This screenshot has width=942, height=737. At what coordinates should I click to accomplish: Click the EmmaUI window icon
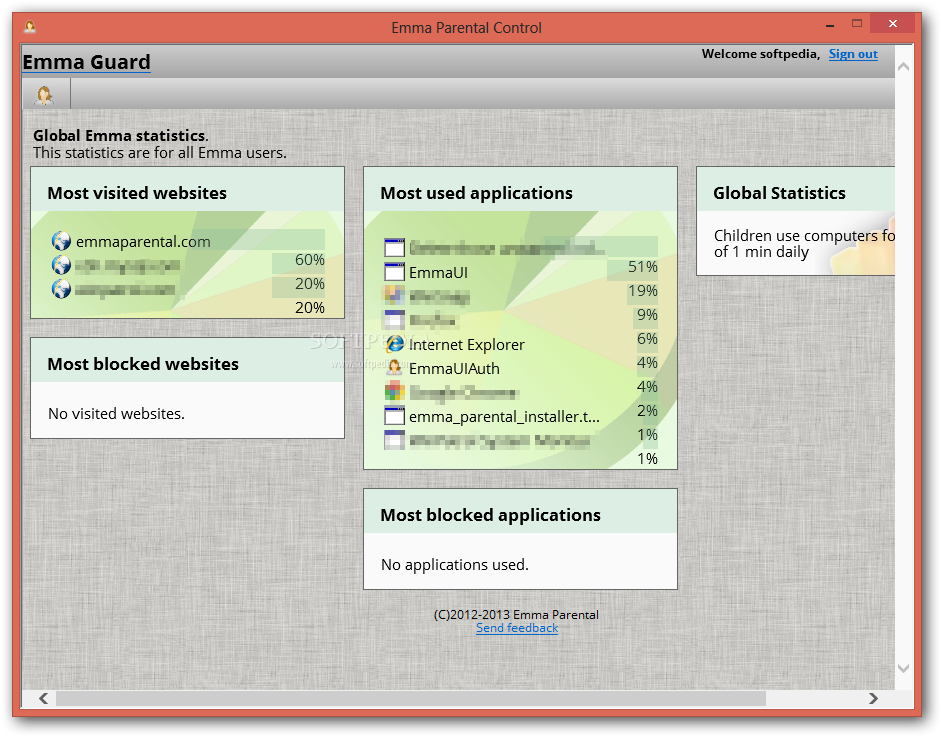[394, 271]
